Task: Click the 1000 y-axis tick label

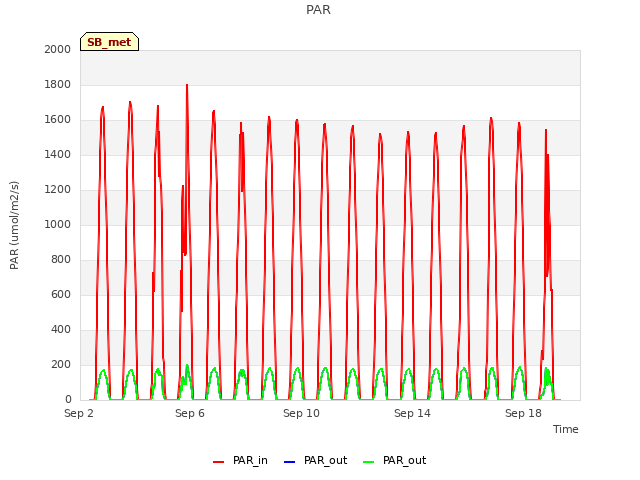Action: [58, 224]
